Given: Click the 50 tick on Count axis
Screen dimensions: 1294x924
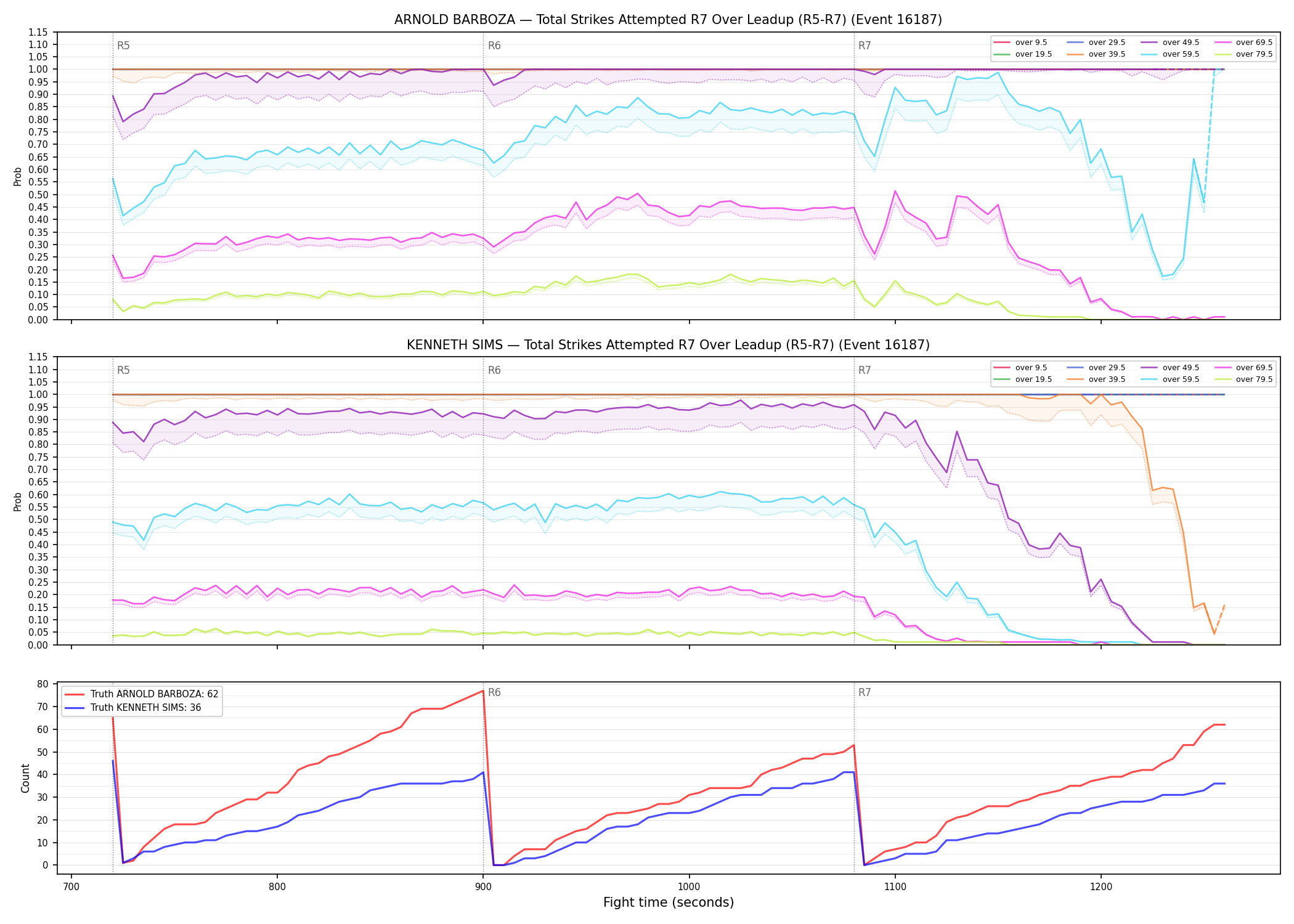Looking at the screenshot, I should [43, 752].
